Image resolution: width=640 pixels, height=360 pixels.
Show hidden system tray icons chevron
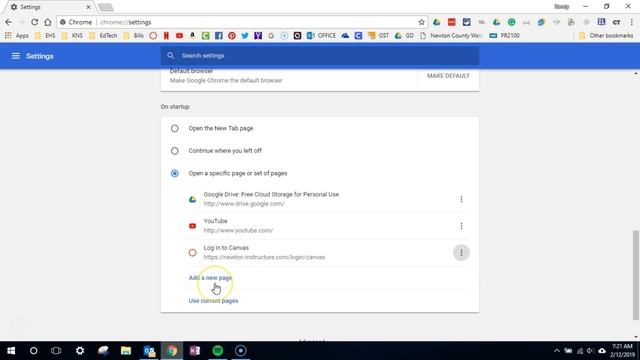pos(557,351)
